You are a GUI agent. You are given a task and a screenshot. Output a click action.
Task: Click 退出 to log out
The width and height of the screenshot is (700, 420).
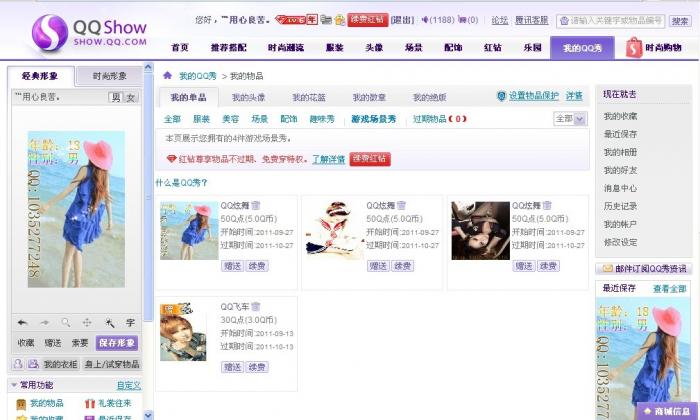click(x=402, y=20)
